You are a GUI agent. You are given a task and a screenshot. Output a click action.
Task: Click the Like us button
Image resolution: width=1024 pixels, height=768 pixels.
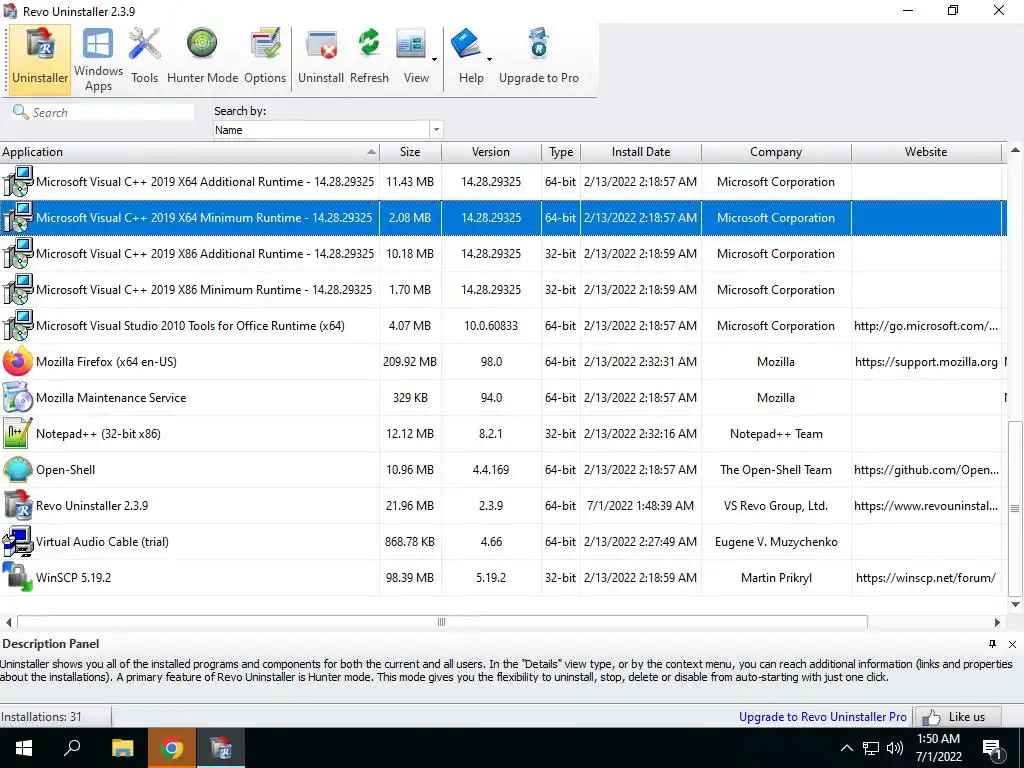click(957, 717)
